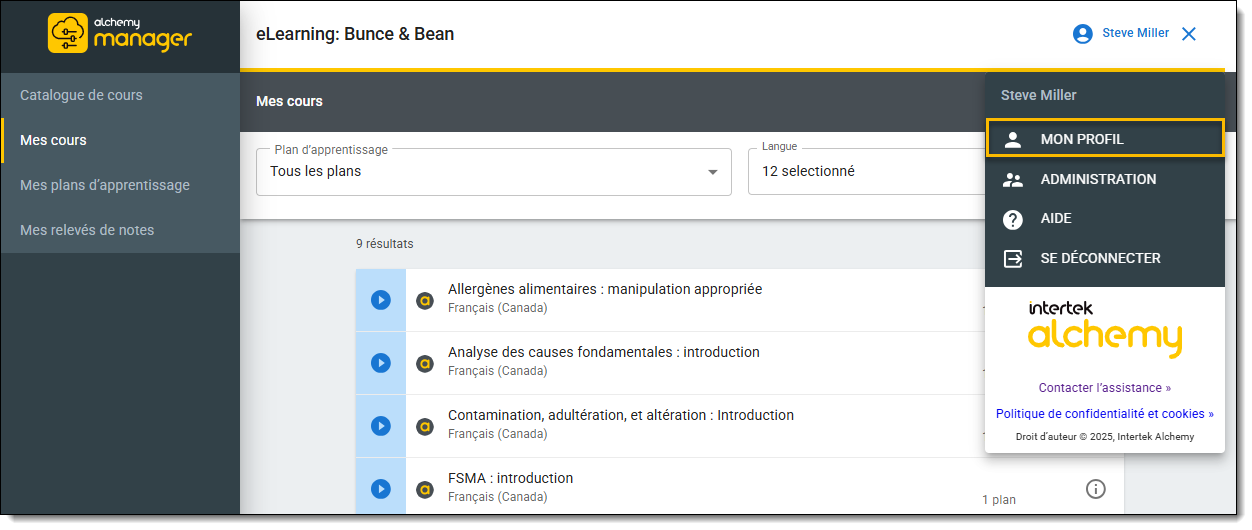
Task: Close the user menu with the X icon
Action: coord(1189,34)
